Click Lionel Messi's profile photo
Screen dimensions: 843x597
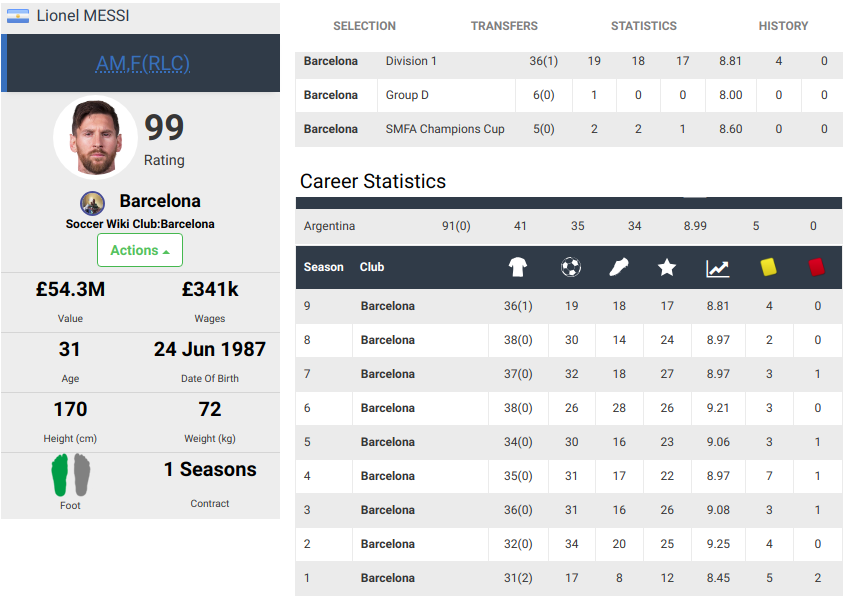[x=95, y=137]
